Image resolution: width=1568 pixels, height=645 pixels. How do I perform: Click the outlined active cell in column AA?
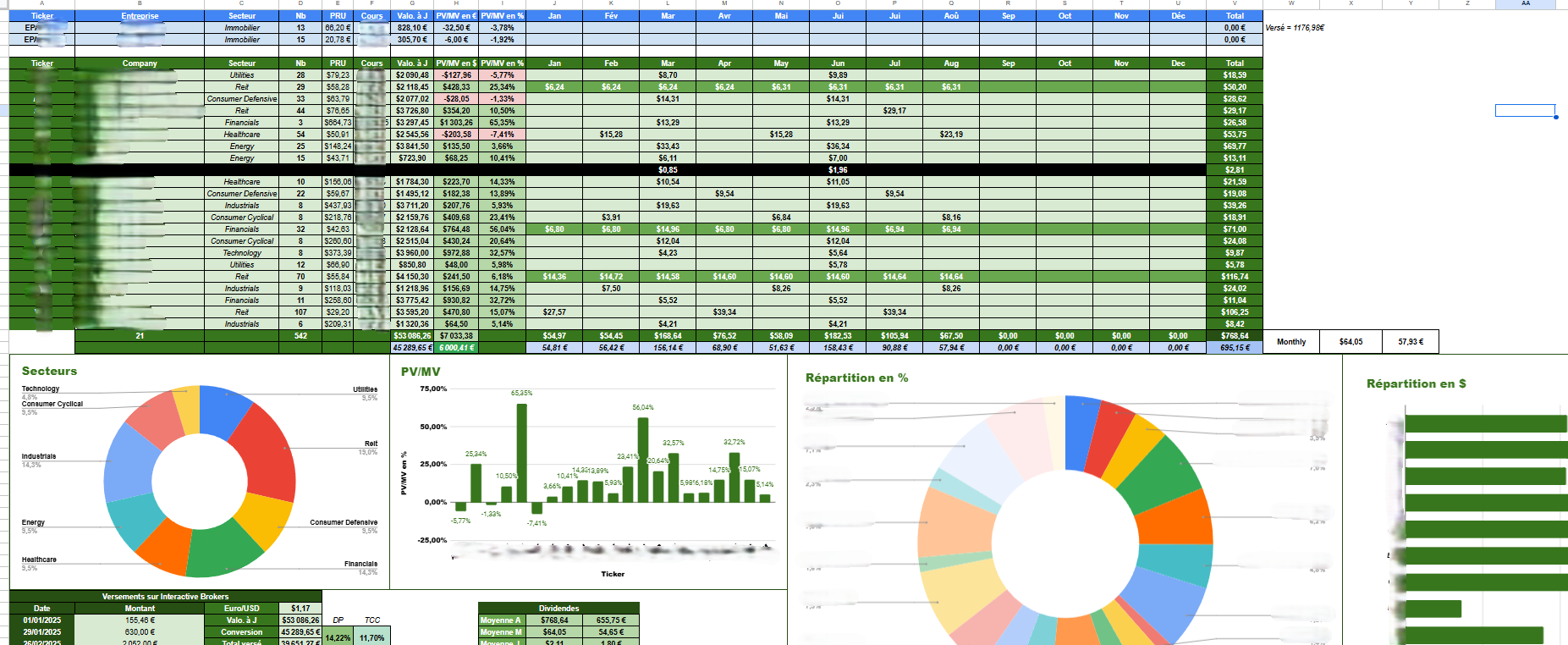[x=1525, y=111]
